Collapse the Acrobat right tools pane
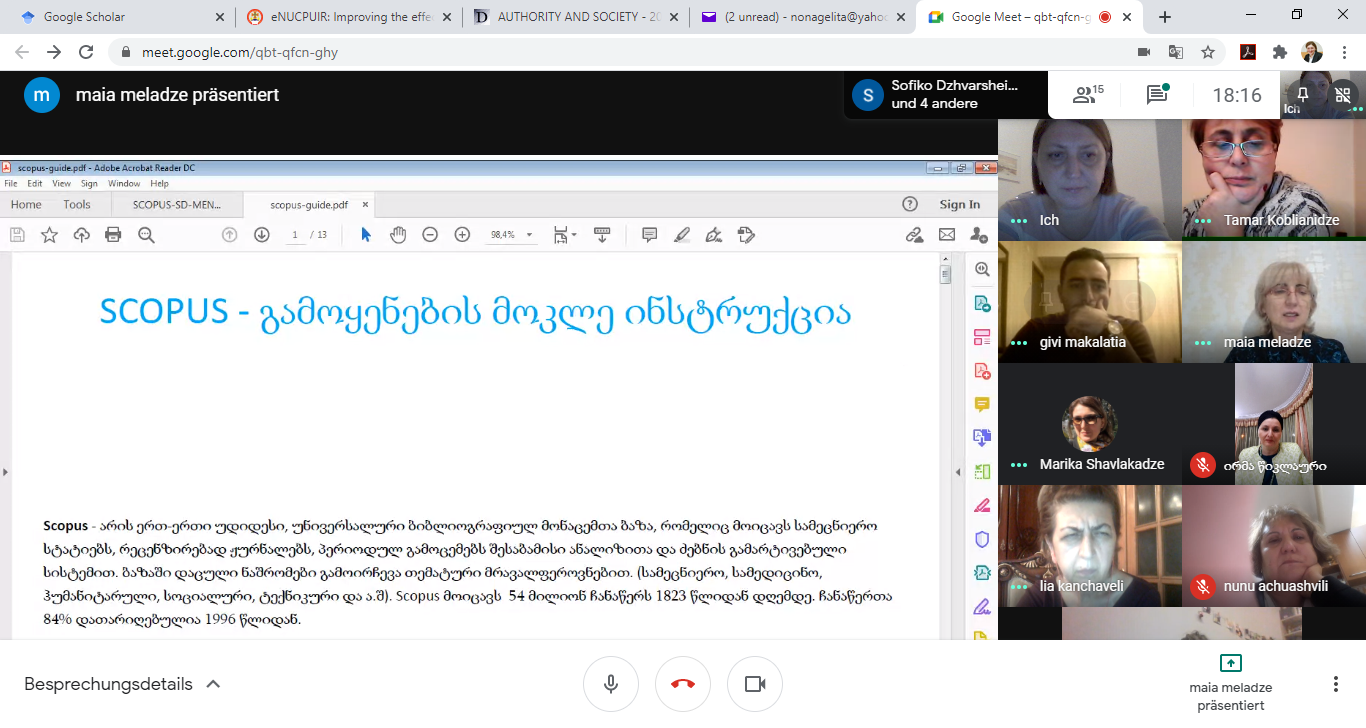 (x=959, y=472)
